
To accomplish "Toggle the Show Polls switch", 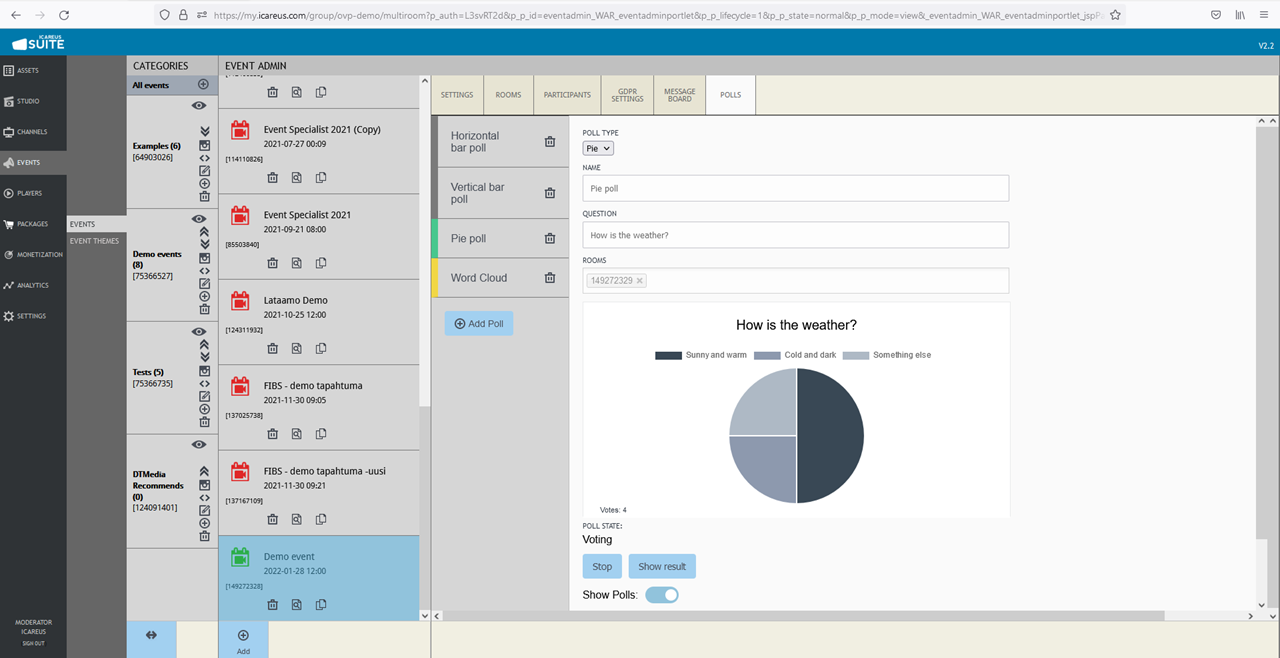I will pyautogui.click(x=661, y=595).
